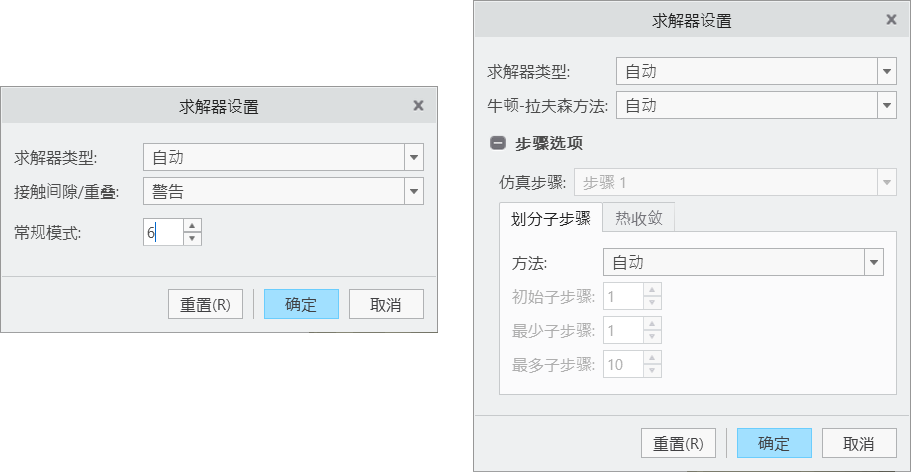Click 取消 in the 常规模式 dialog
The image size is (911, 472).
click(385, 305)
